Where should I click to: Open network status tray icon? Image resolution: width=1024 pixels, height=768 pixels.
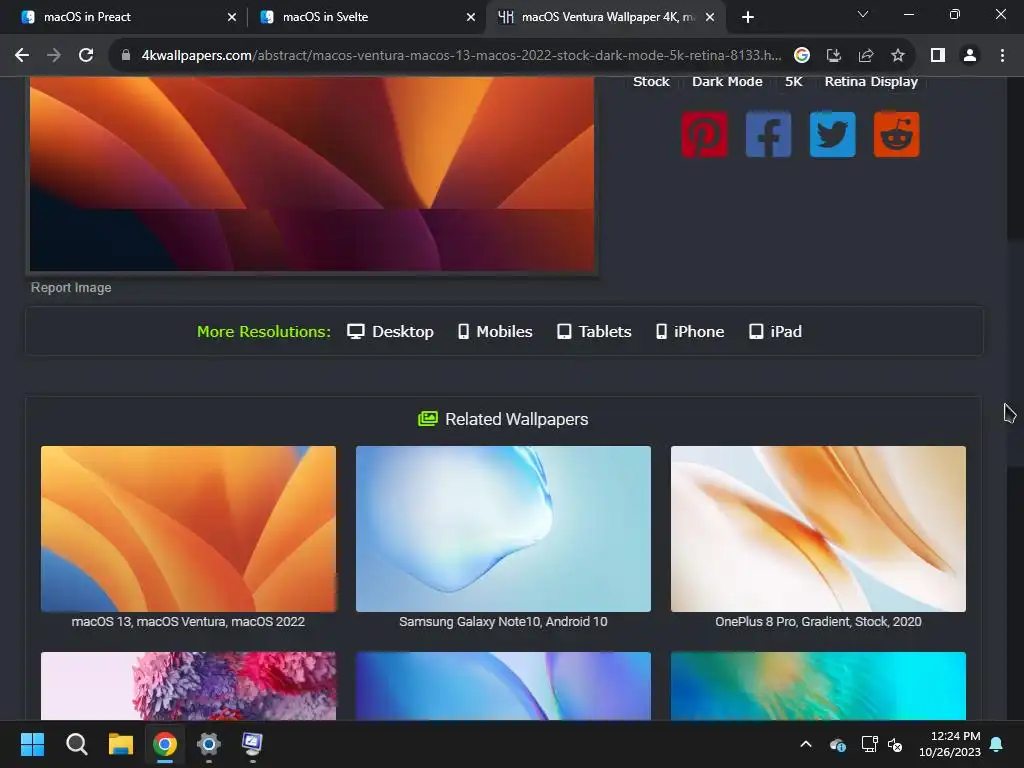click(869, 744)
